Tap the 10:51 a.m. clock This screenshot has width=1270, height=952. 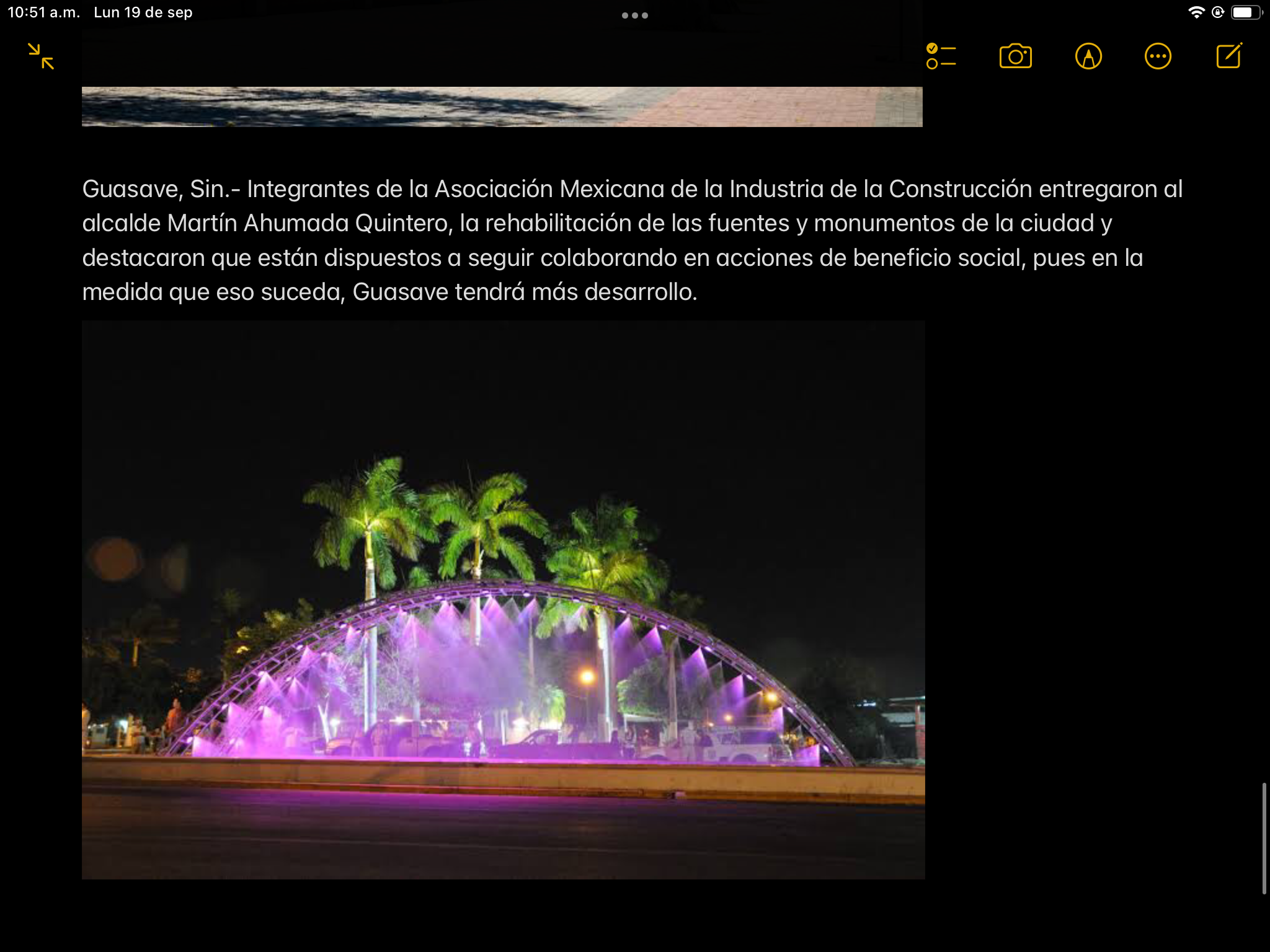pyautogui.click(x=43, y=12)
